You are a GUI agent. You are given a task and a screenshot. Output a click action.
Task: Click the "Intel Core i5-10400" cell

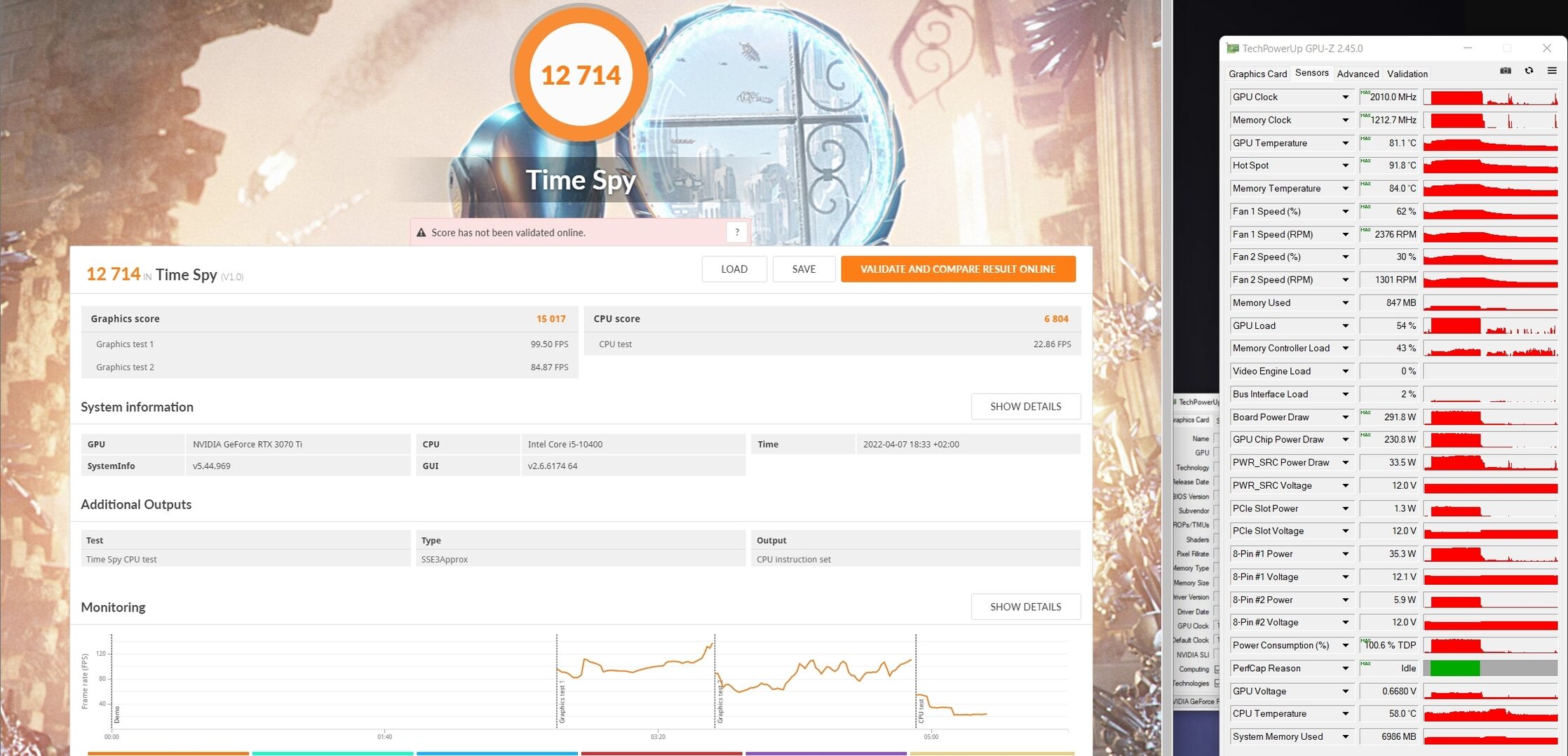point(633,444)
